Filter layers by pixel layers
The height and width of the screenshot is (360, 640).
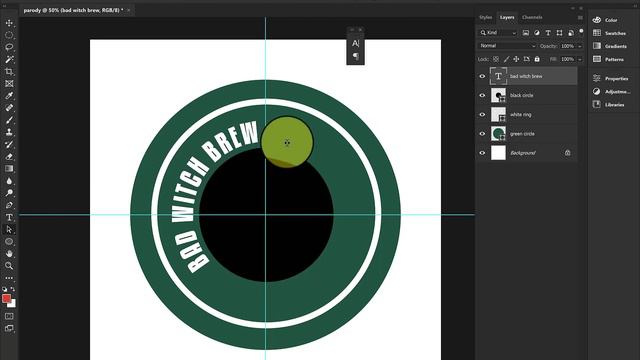coord(526,33)
